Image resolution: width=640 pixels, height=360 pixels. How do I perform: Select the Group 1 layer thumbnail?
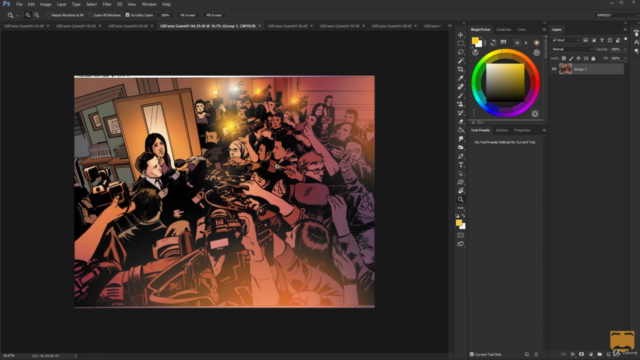coord(566,69)
